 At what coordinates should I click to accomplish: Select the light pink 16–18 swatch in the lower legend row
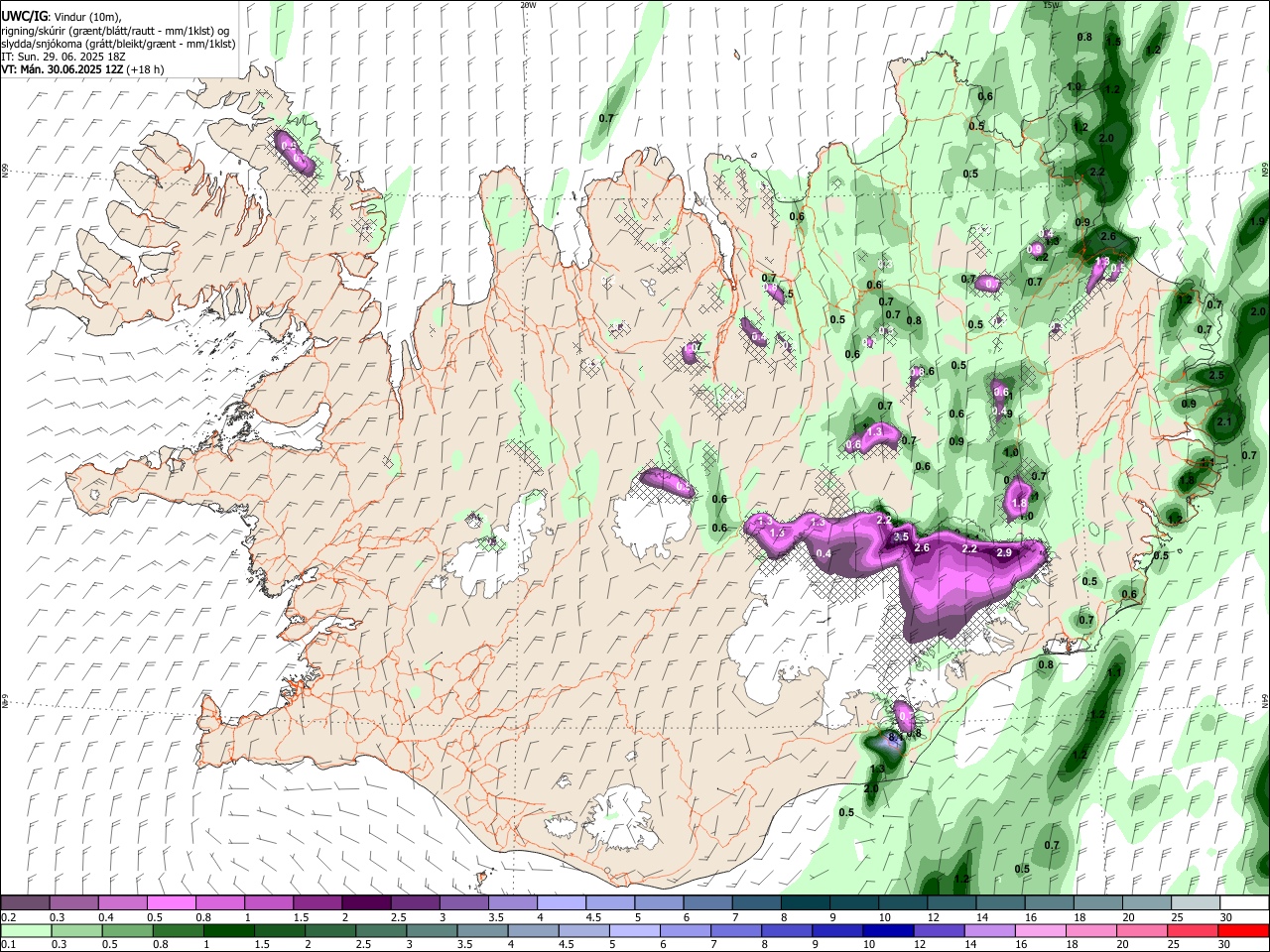[x=1040, y=930]
